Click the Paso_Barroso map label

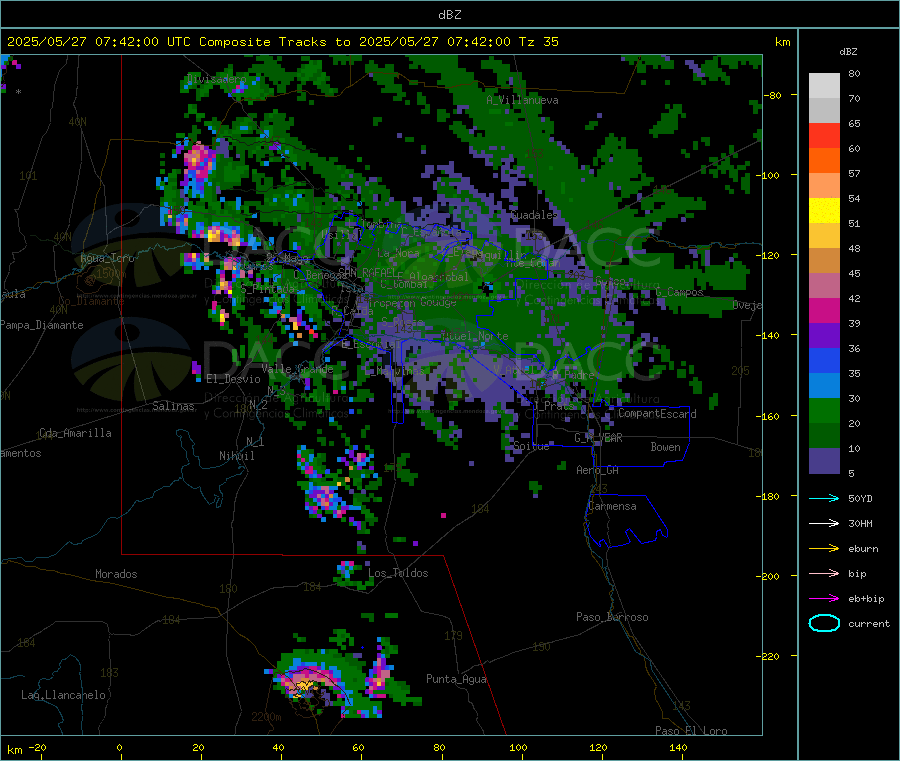(612, 618)
